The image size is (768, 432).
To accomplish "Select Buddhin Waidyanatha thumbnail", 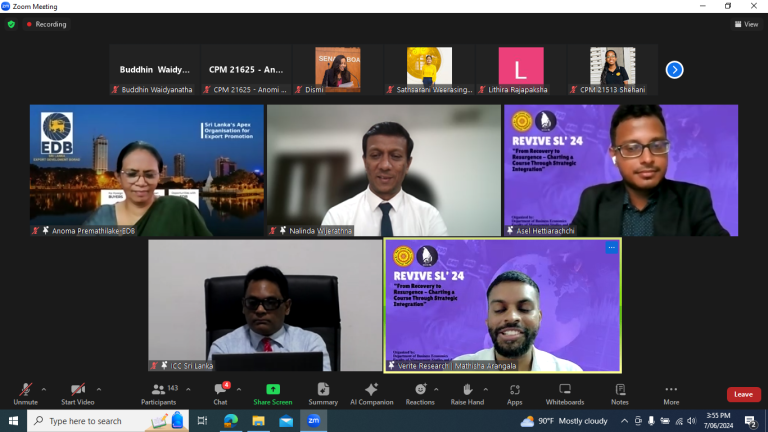I will 155,70.
